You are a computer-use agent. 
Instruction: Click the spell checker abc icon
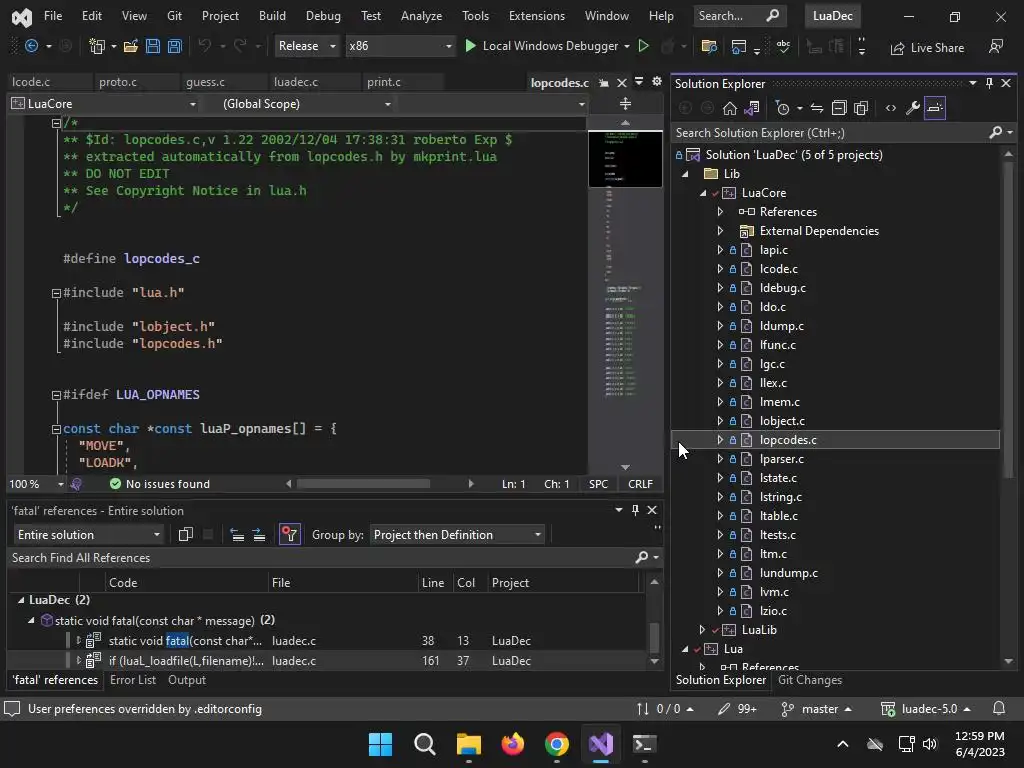point(783,46)
